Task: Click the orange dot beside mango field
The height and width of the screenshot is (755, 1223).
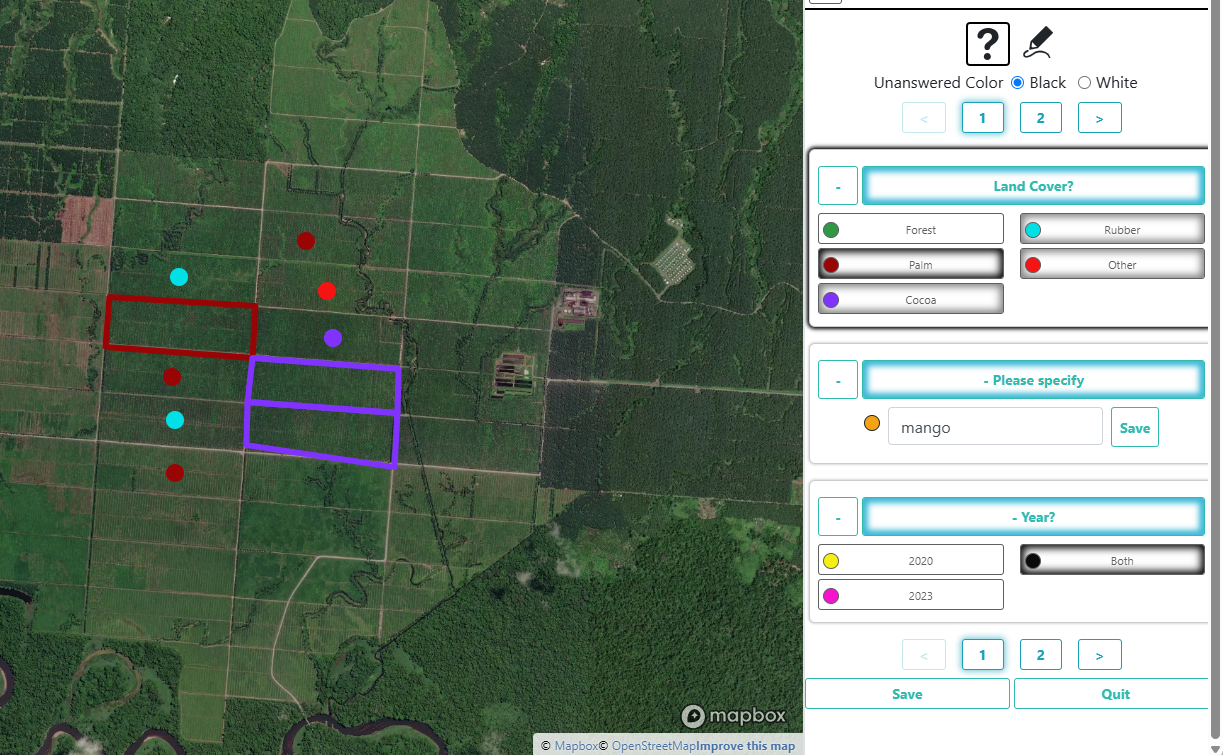Action: (x=872, y=424)
